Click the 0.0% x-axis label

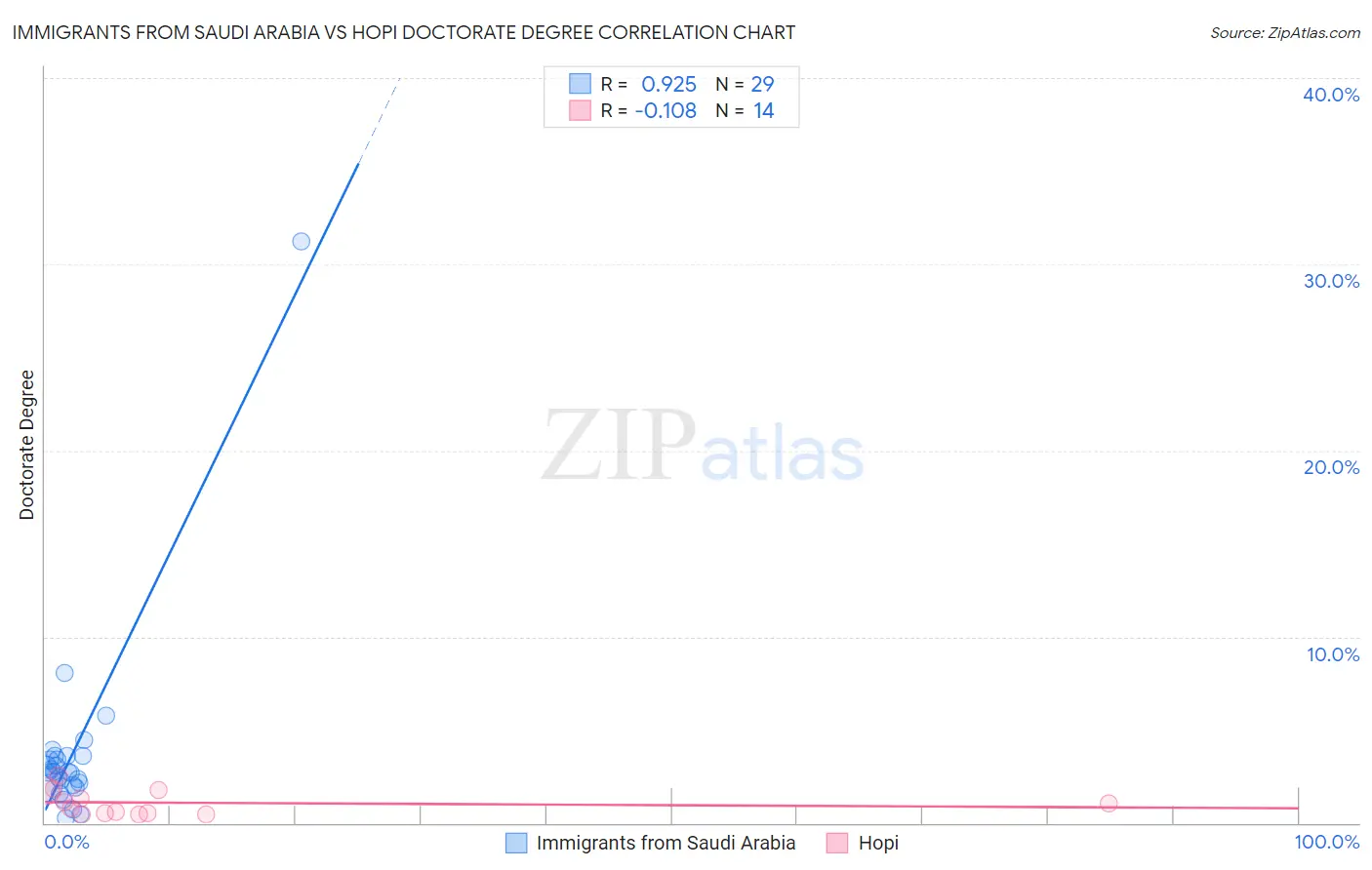click(x=67, y=842)
